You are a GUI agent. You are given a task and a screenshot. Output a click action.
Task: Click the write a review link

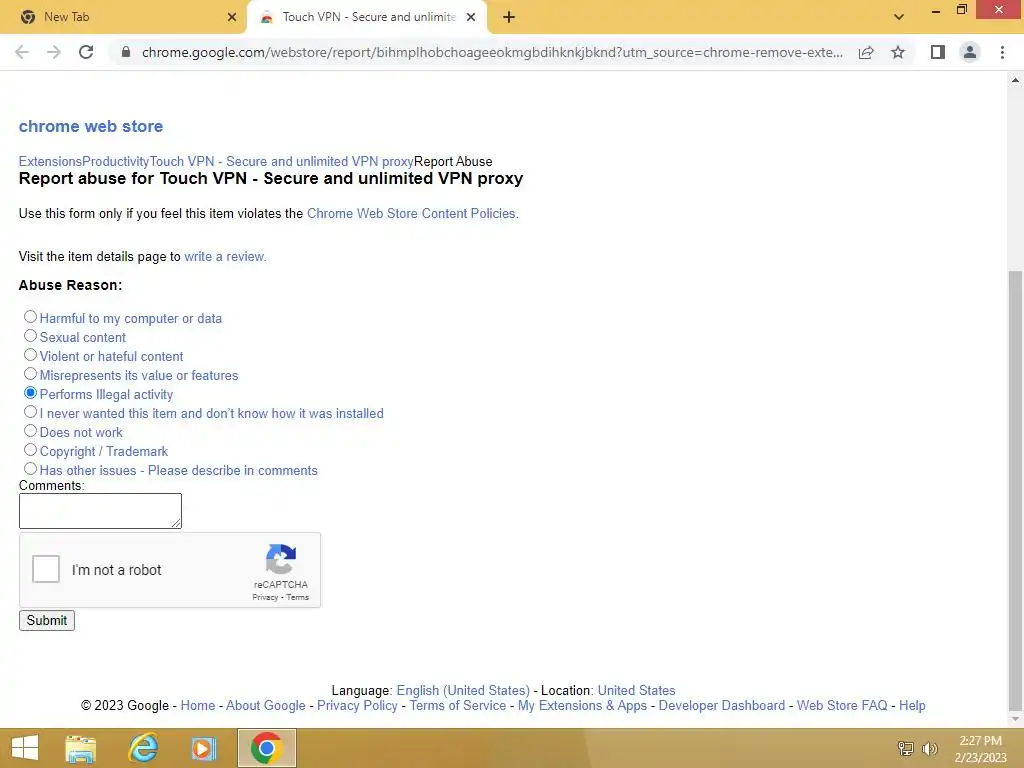click(x=224, y=257)
